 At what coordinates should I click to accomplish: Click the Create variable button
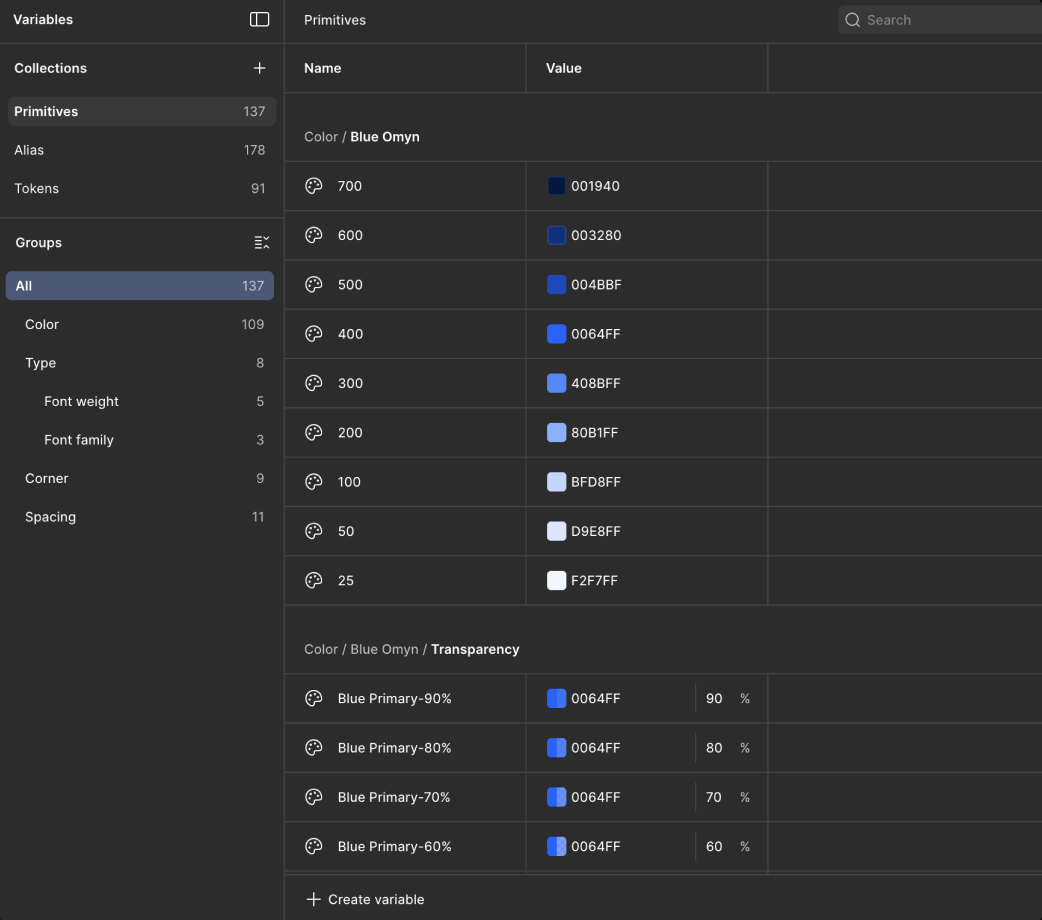[366, 899]
